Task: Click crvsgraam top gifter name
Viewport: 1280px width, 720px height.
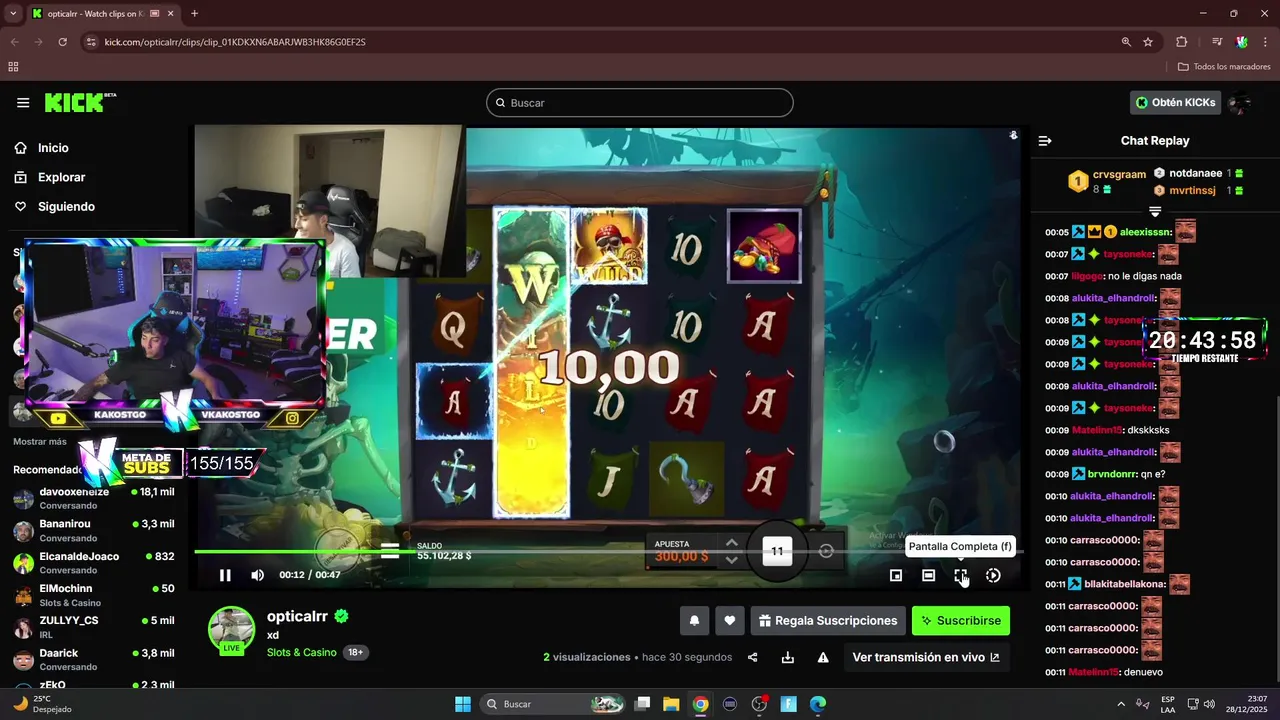Action: click(1119, 174)
